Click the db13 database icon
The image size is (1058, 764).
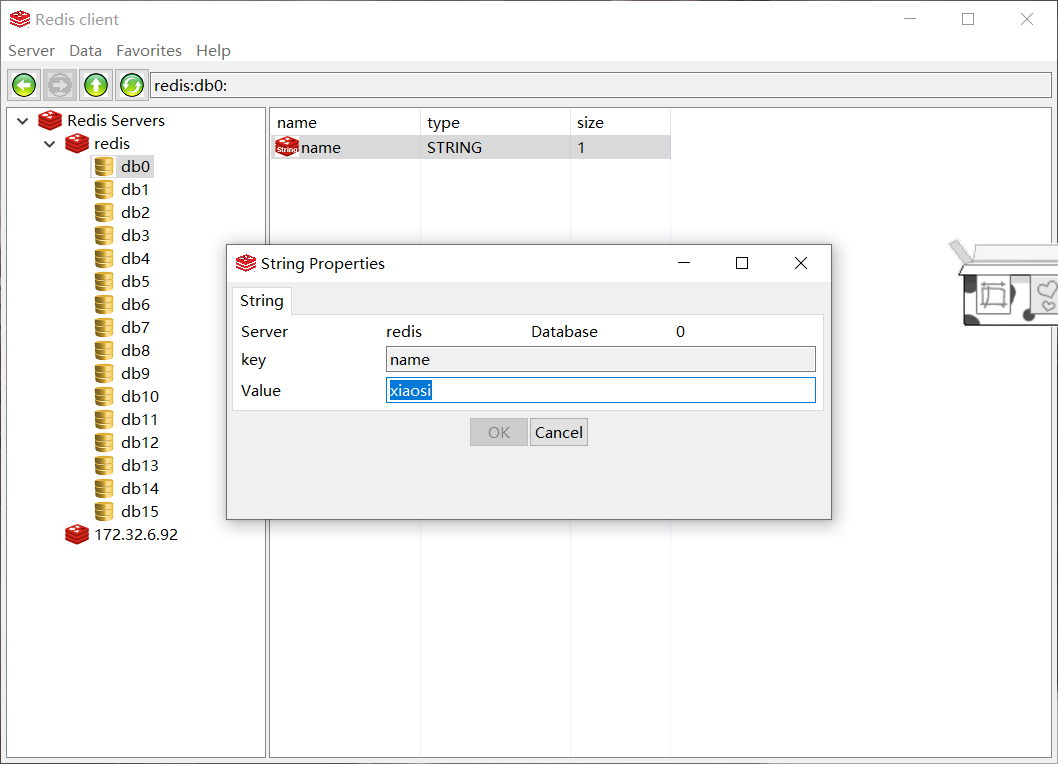coord(104,465)
